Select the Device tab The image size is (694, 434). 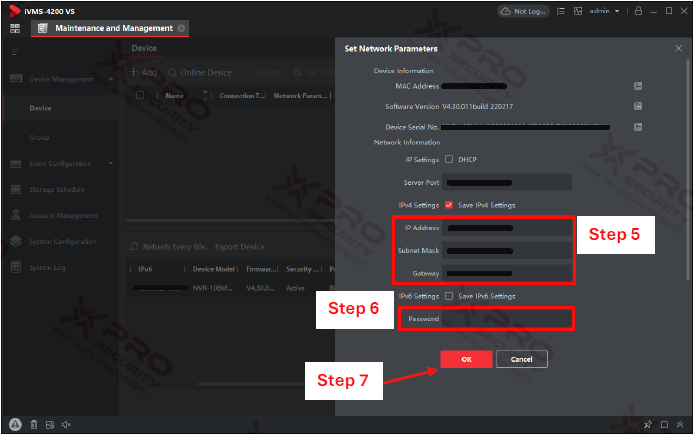click(144, 48)
